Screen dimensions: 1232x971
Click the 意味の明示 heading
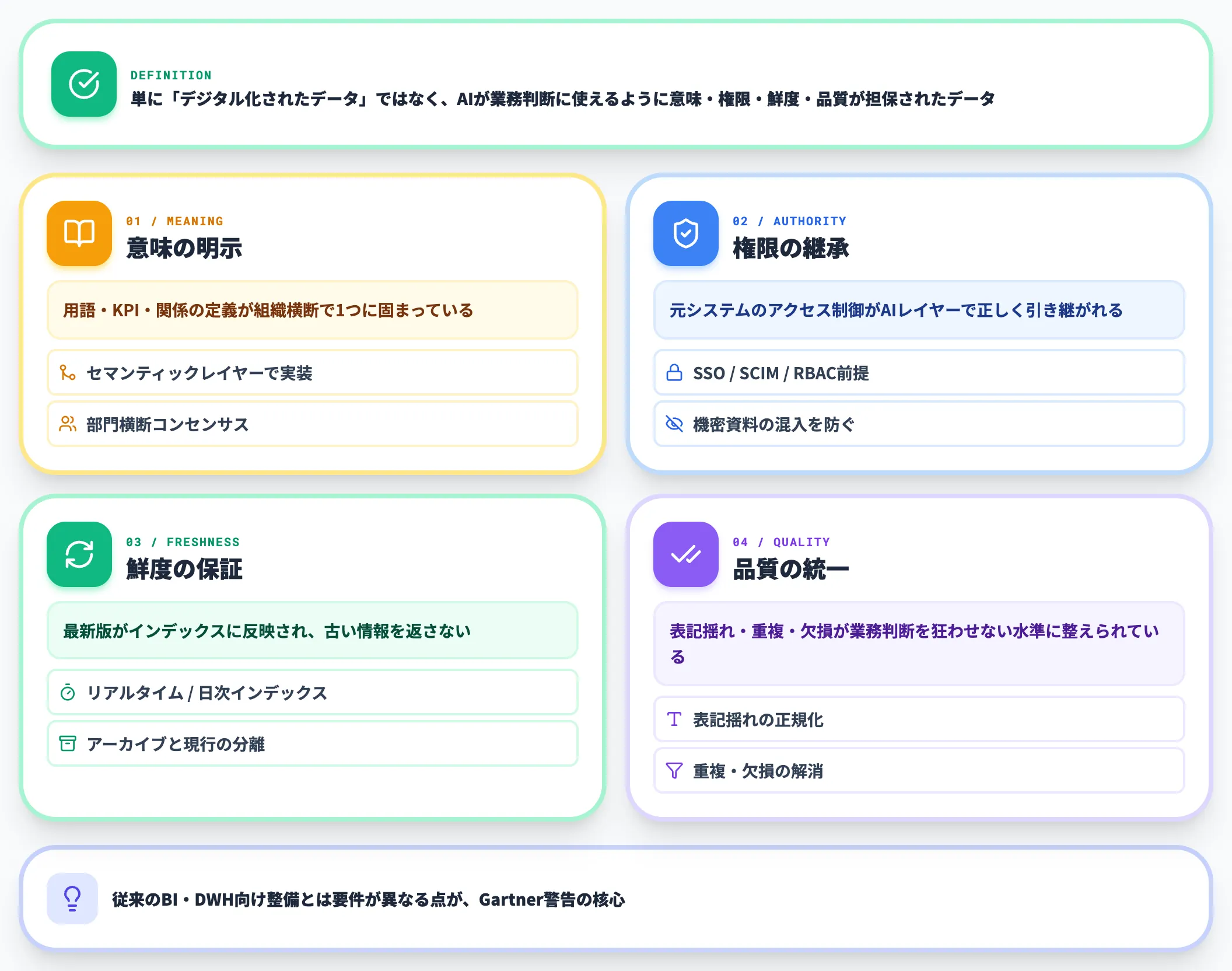coord(184,248)
